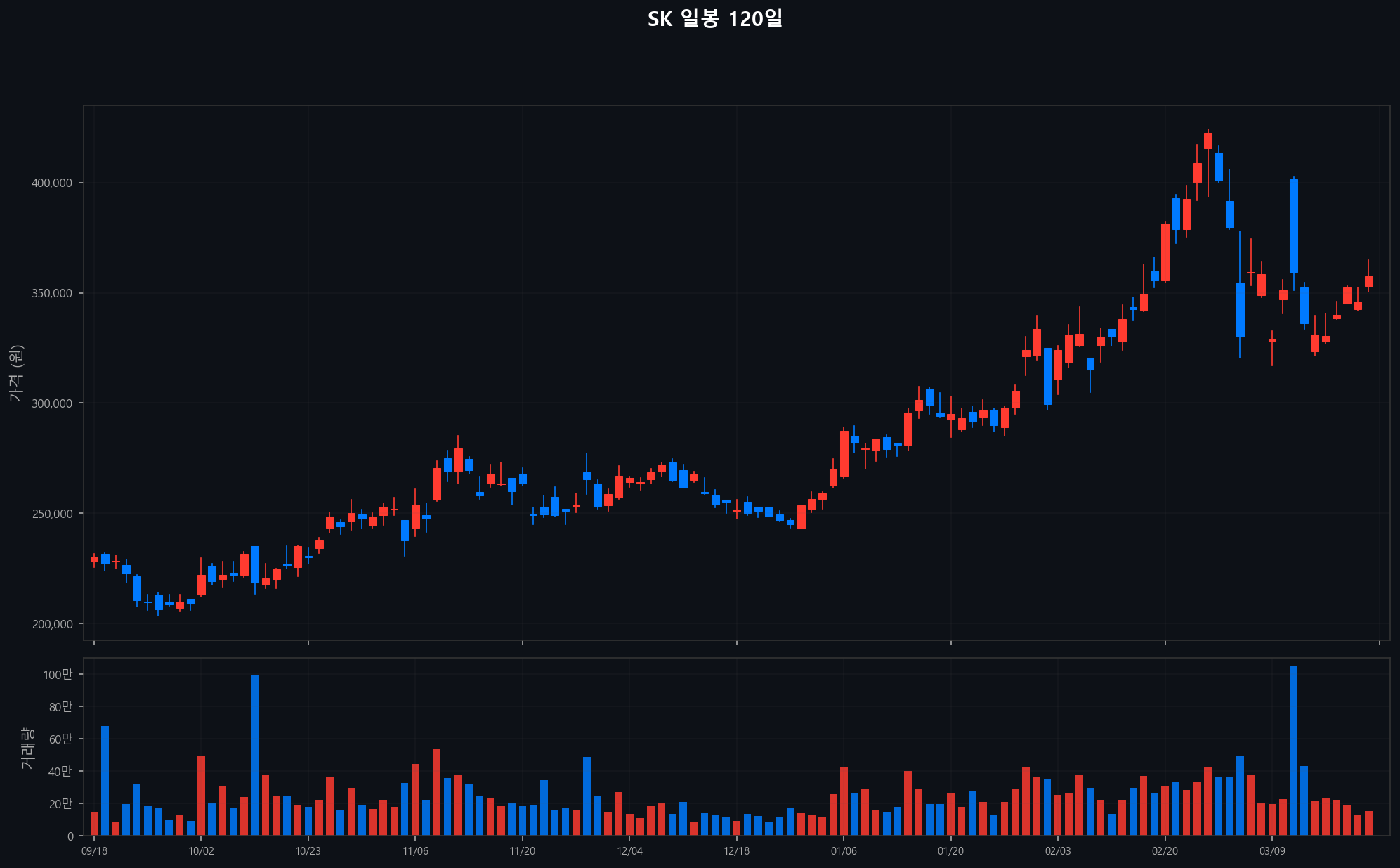Click the 20만 volume axis label
This screenshot has width=1400, height=868.
coord(60,804)
